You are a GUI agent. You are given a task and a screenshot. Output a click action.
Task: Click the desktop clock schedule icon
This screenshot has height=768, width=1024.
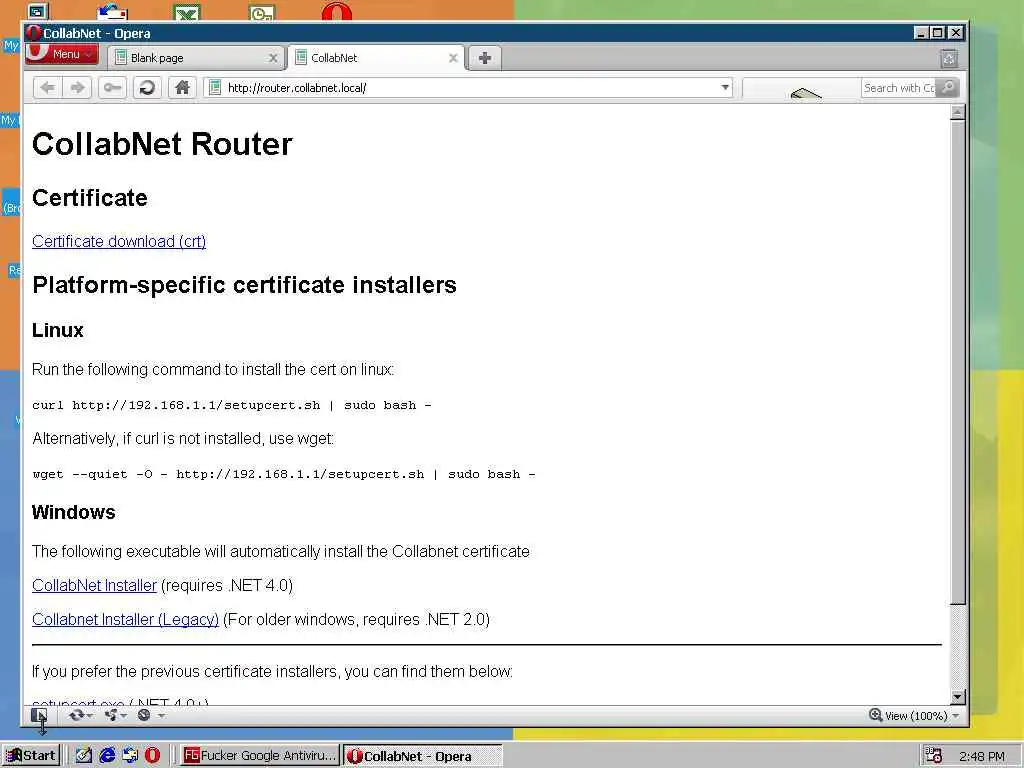[262, 12]
